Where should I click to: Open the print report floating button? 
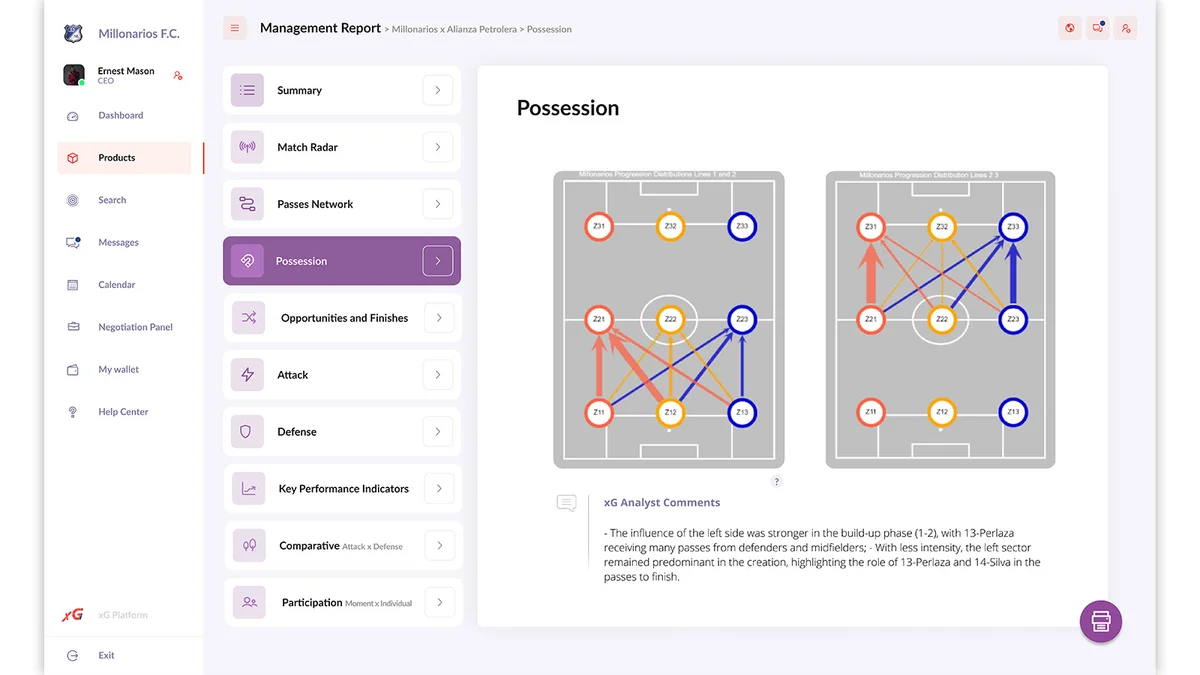tap(1100, 621)
